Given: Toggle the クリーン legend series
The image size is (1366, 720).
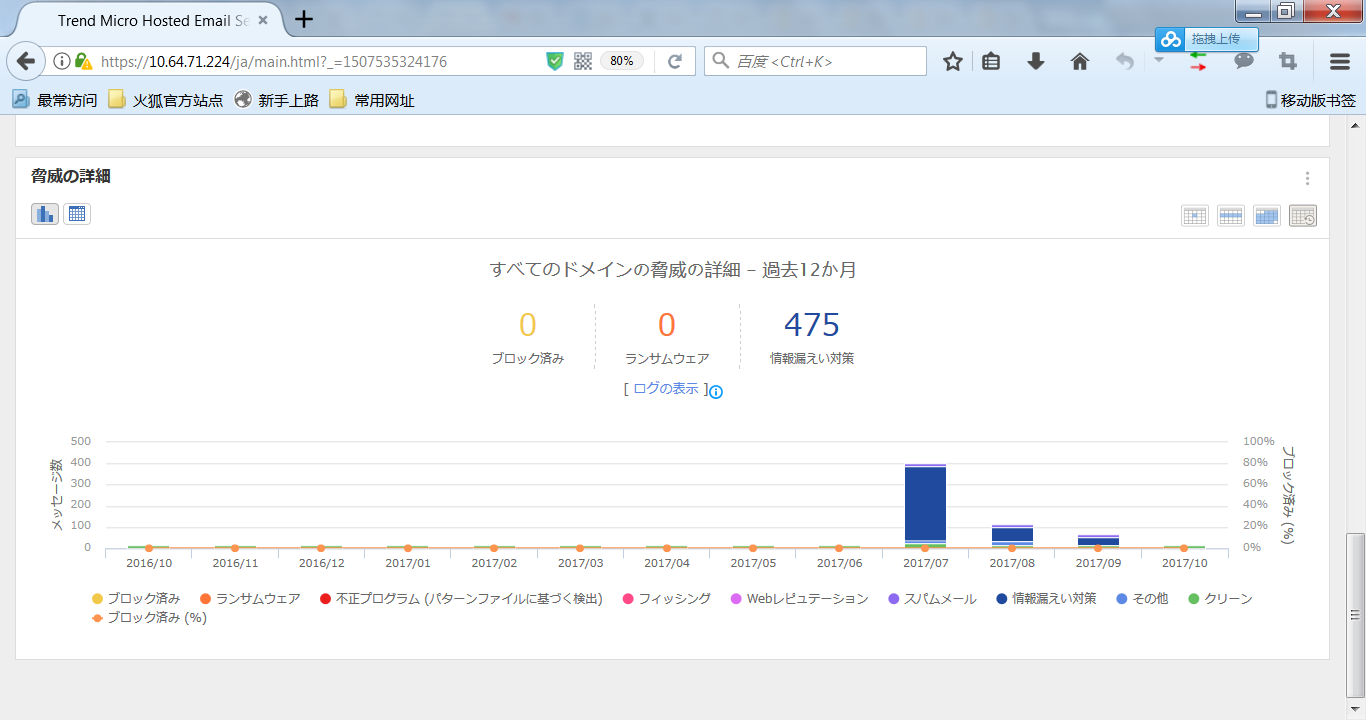Looking at the screenshot, I should [x=1220, y=599].
